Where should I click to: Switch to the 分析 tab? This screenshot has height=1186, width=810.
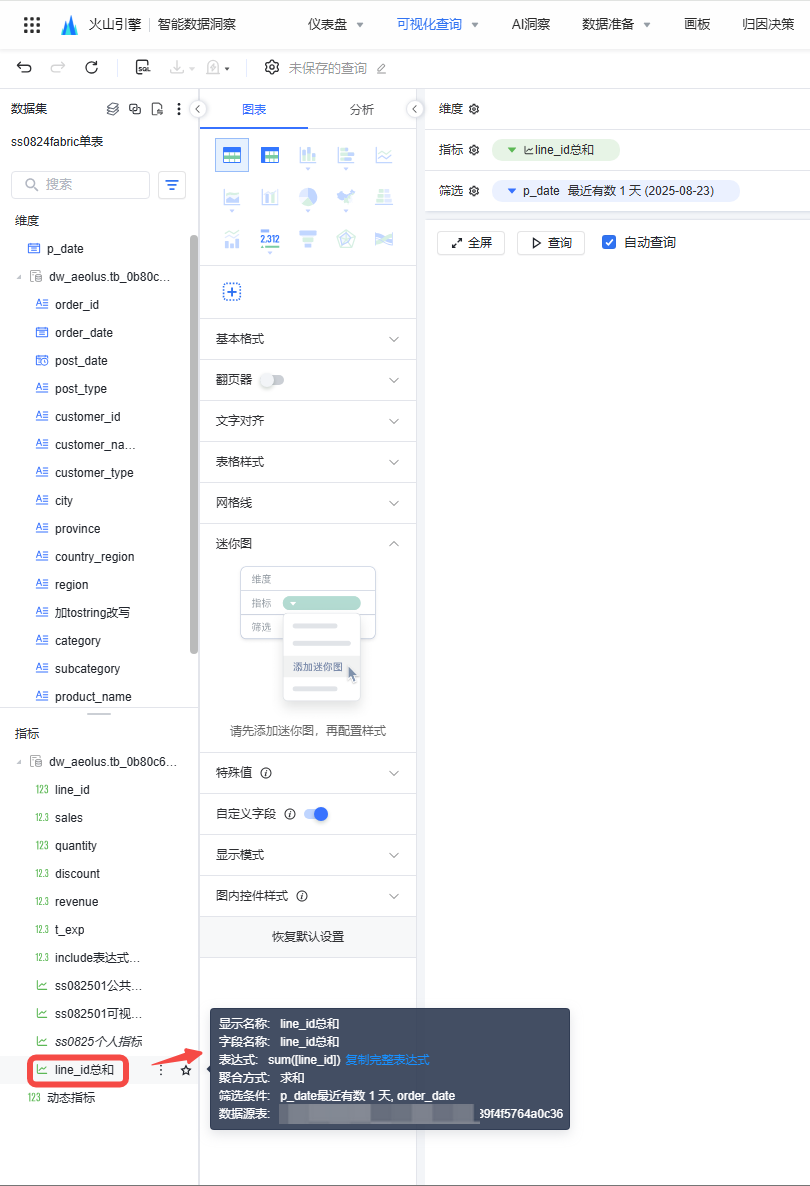click(361, 110)
